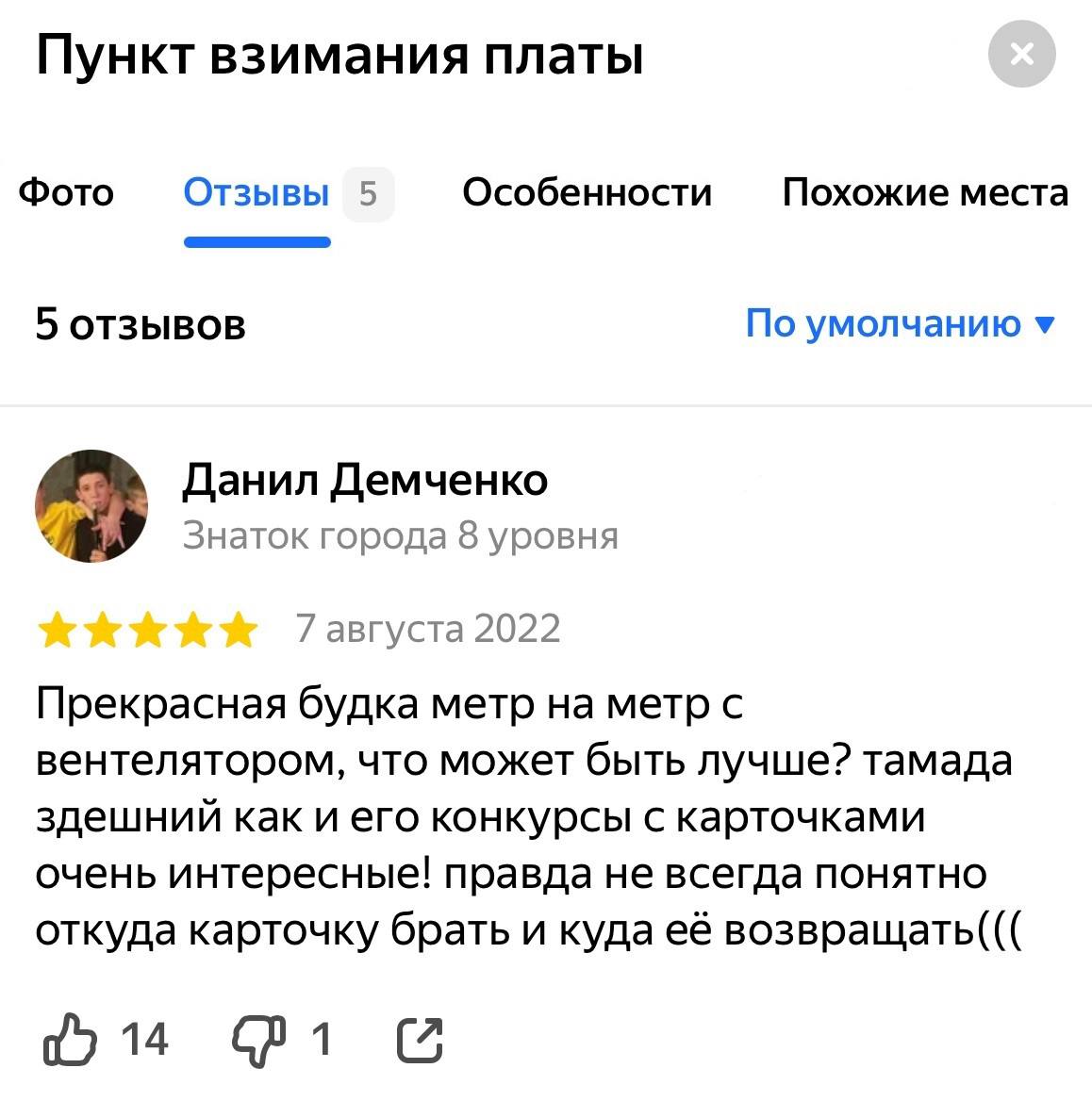Click the reviewer name Данил Демченко
The width and height of the screenshot is (1092, 1101).
[364, 480]
